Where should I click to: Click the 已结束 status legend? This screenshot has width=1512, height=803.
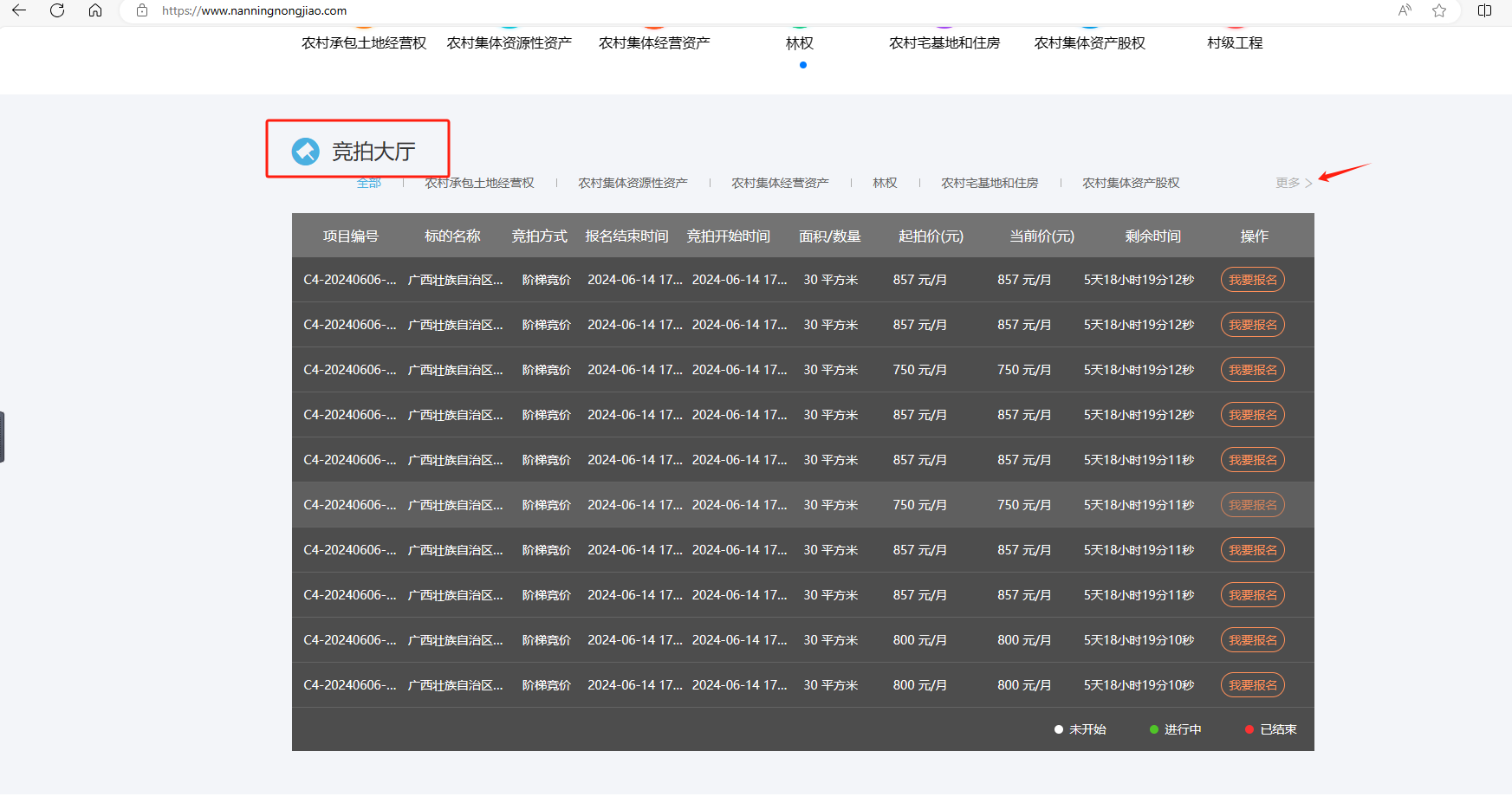(1271, 729)
